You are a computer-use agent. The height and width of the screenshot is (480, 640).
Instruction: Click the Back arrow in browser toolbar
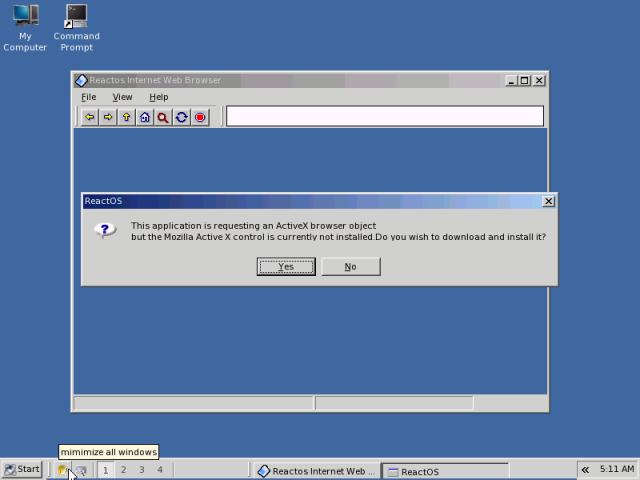click(x=90, y=117)
